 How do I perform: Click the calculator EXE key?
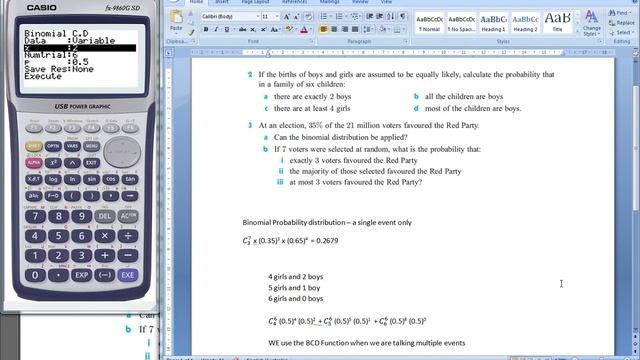[127, 275]
